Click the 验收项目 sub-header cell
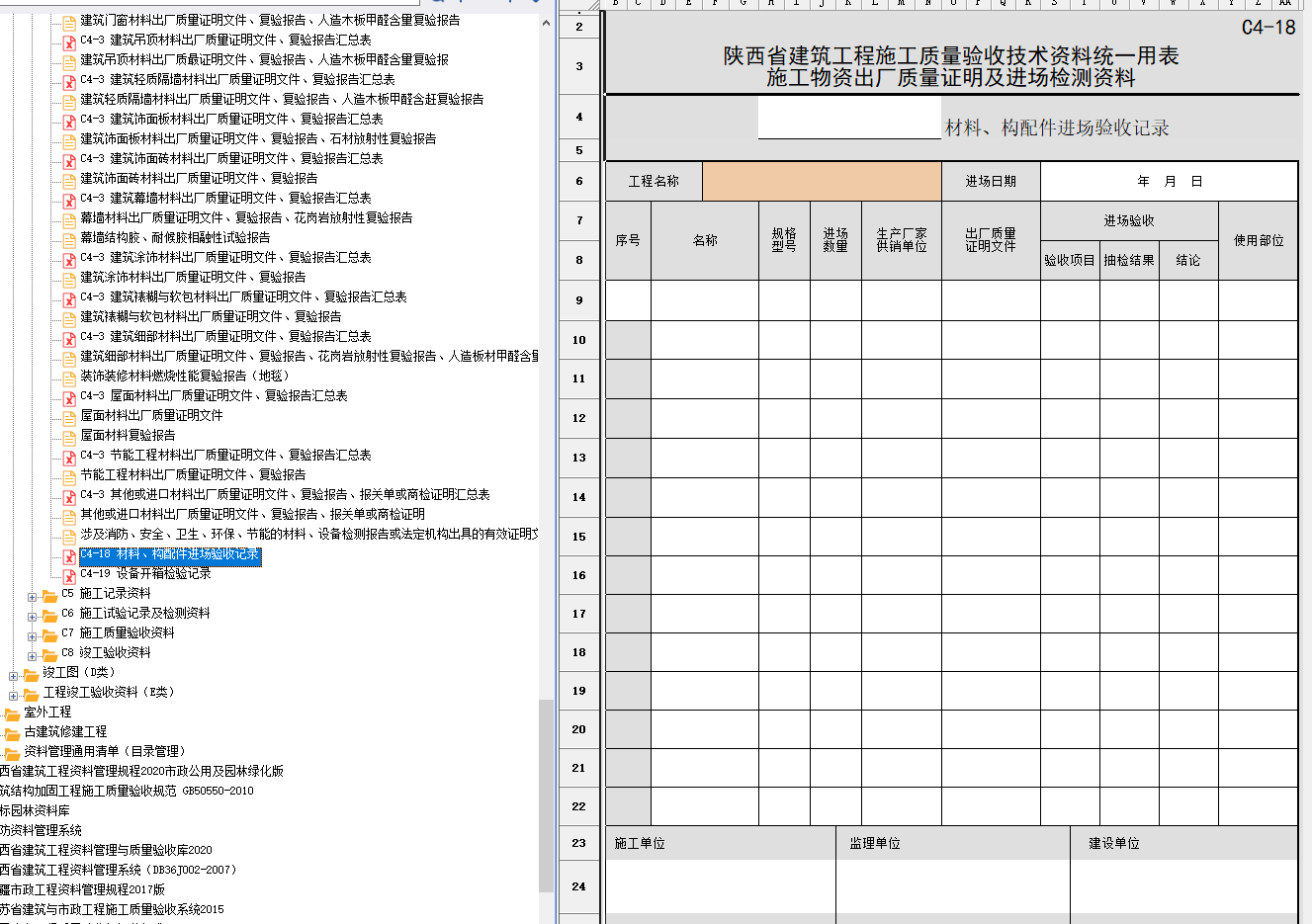The width and height of the screenshot is (1312, 924). (1070, 260)
